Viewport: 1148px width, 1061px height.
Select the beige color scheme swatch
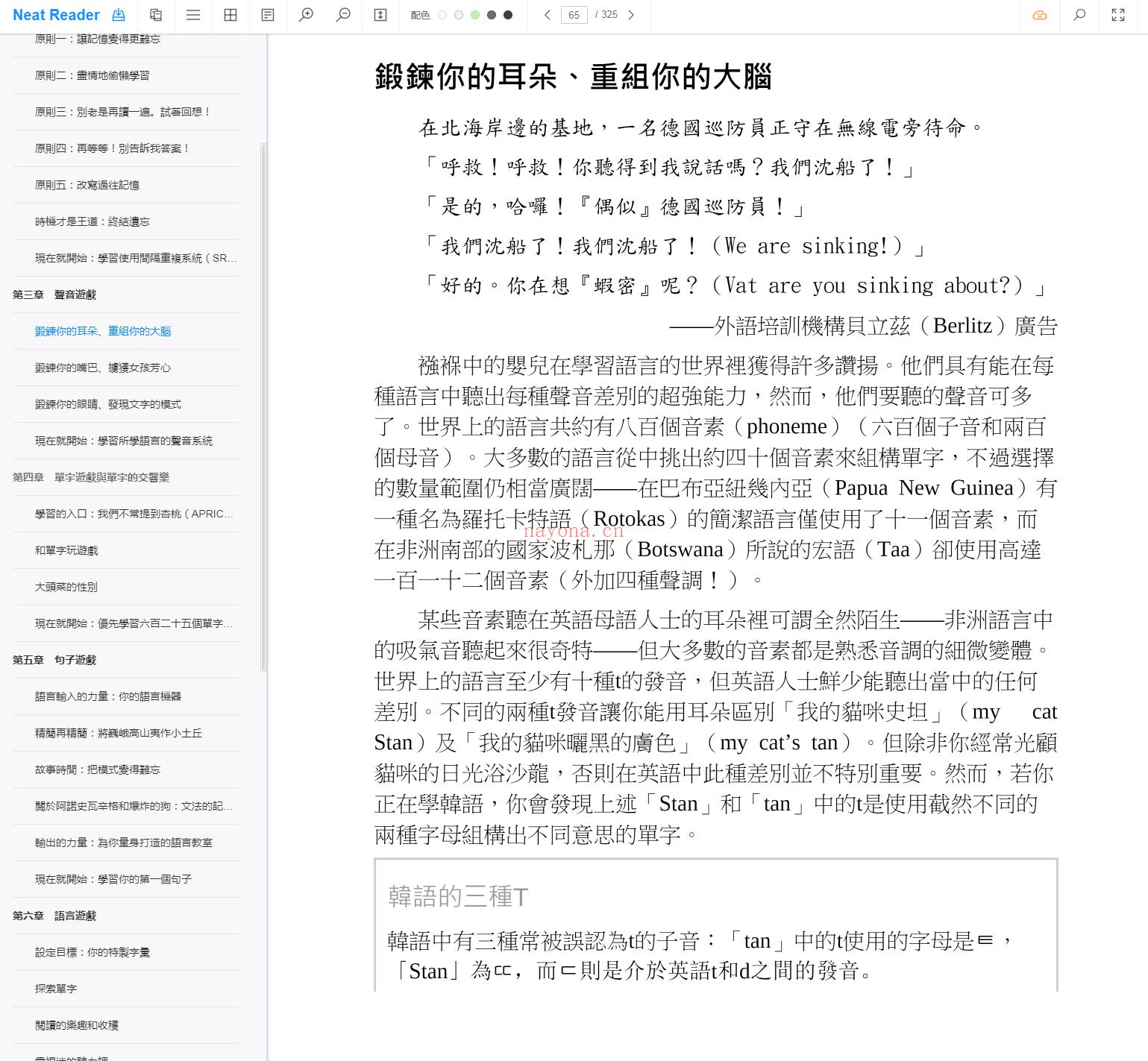tap(459, 15)
